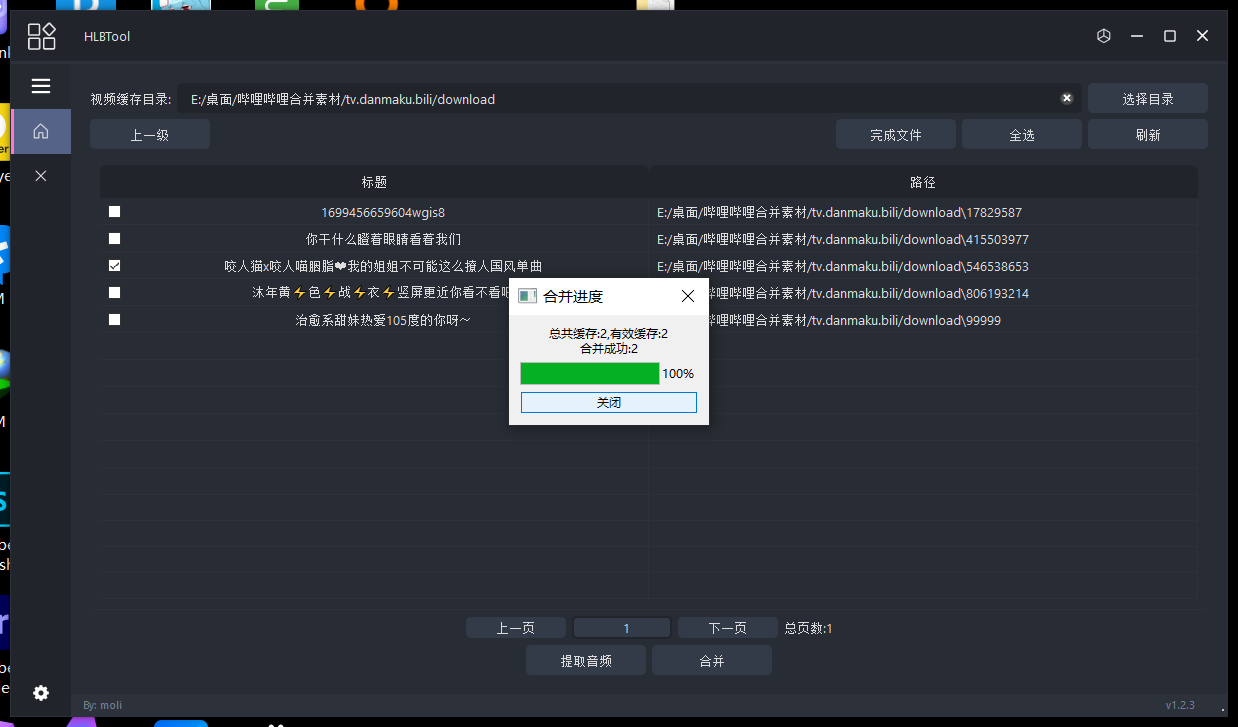Image resolution: width=1238 pixels, height=727 pixels.
Task: Go to the home sidebar icon
Action: 41,131
